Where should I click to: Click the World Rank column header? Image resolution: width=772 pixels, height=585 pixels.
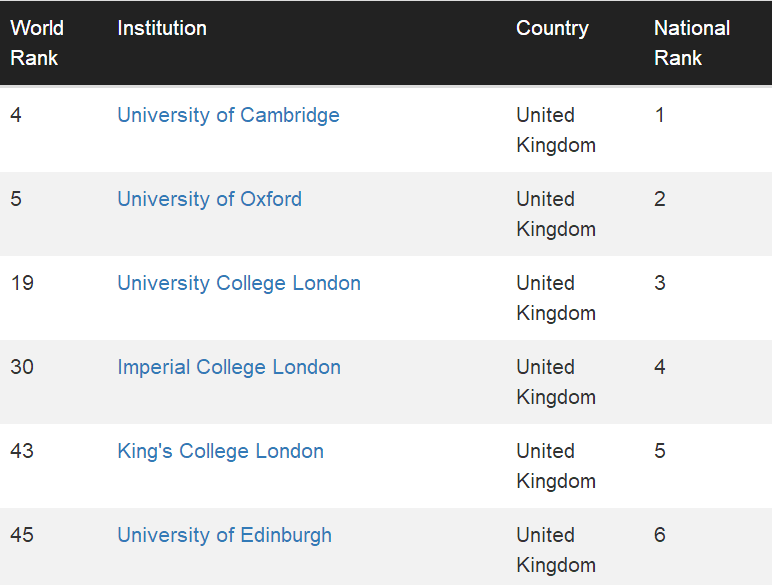(x=35, y=43)
